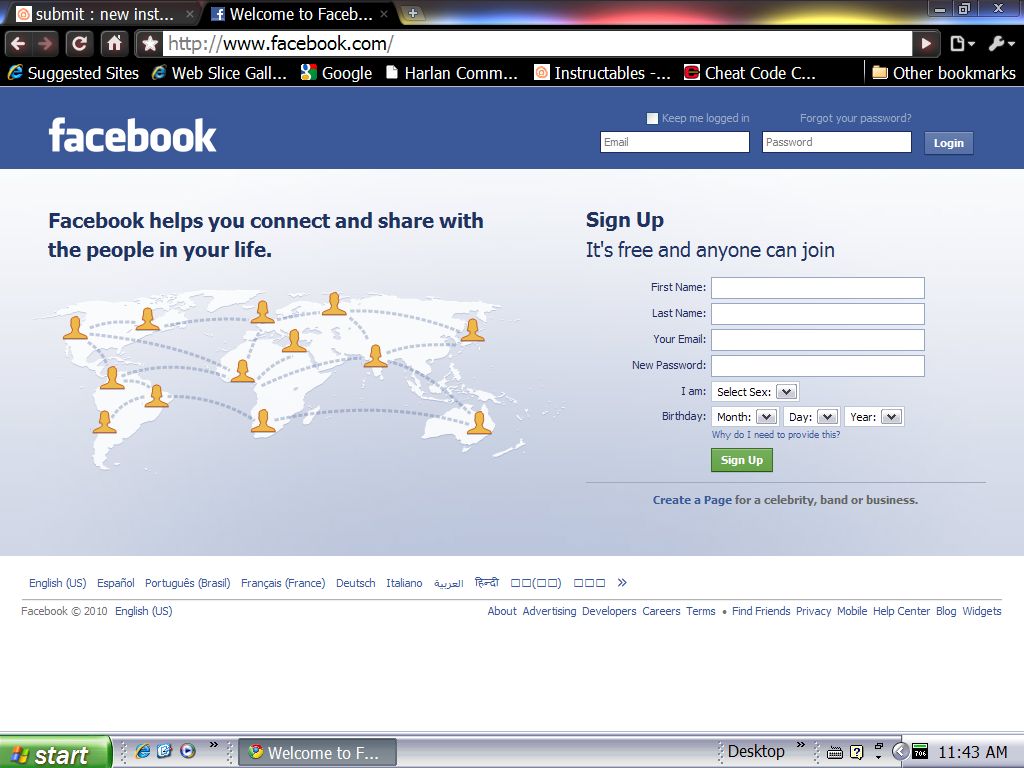Focus the login Password field
This screenshot has height=768, width=1024.
[x=837, y=142]
